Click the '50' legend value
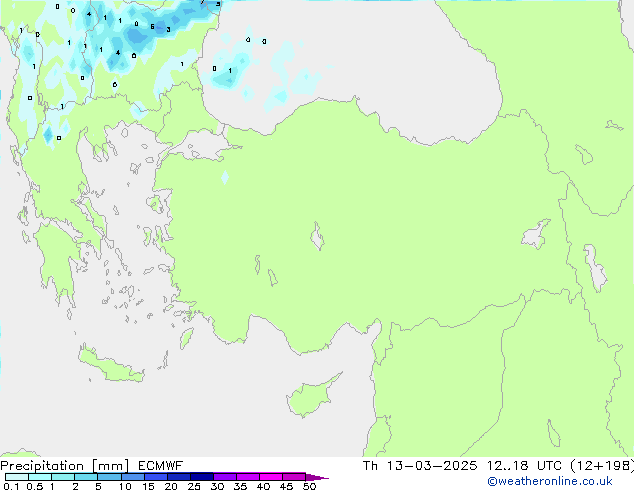The height and width of the screenshot is (490, 634). tap(309, 486)
